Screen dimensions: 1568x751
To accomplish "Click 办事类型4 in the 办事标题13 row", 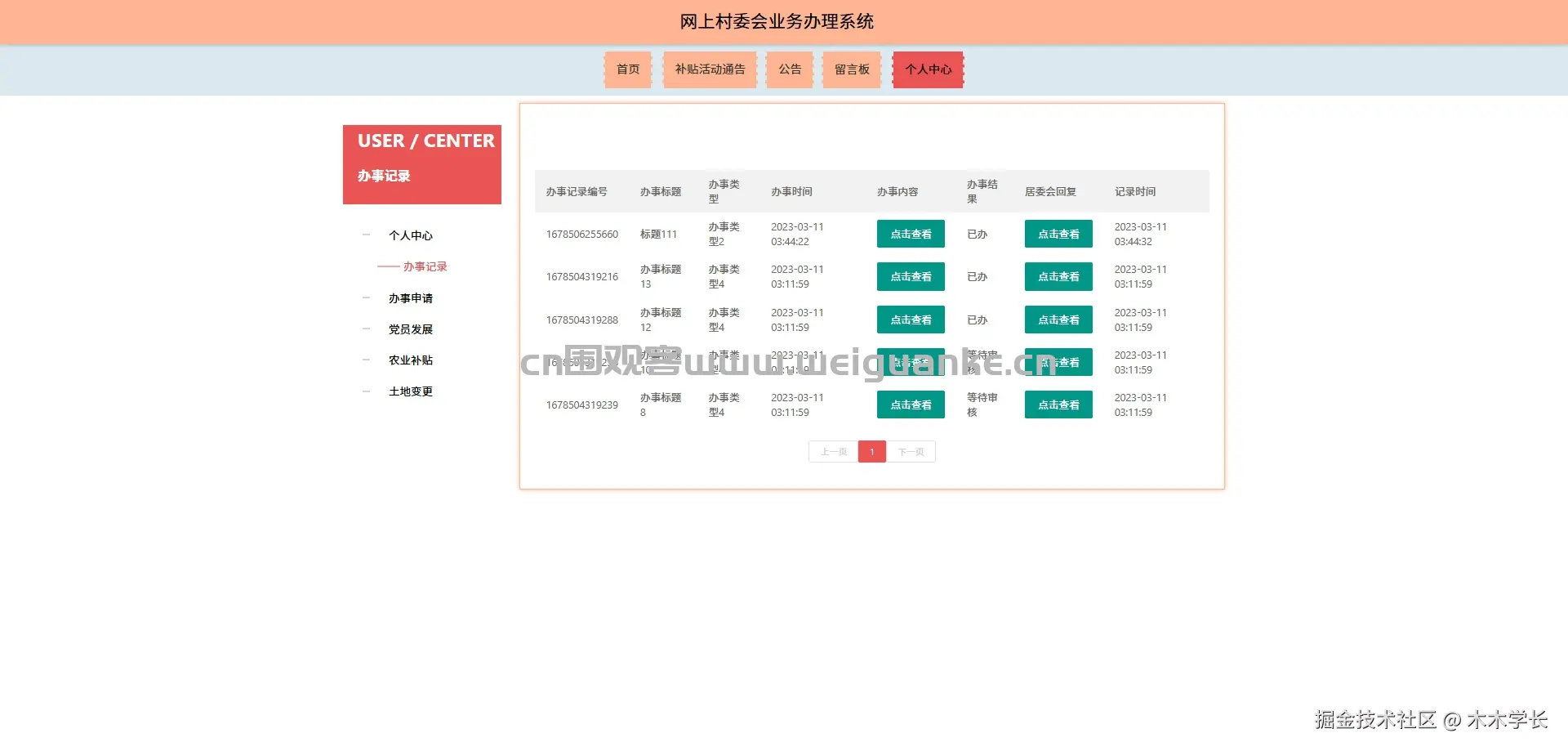I will click(724, 276).
